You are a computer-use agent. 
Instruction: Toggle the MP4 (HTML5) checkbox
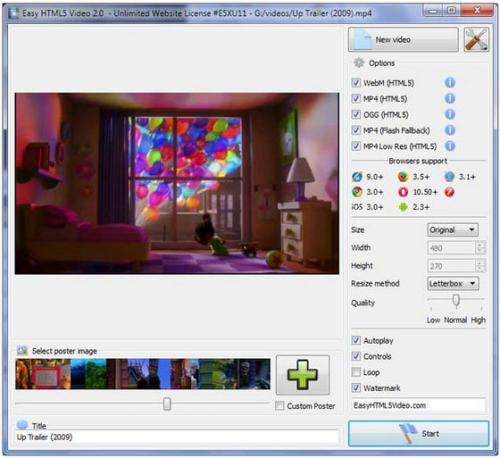pyautogui.click(x=356, y=99)
